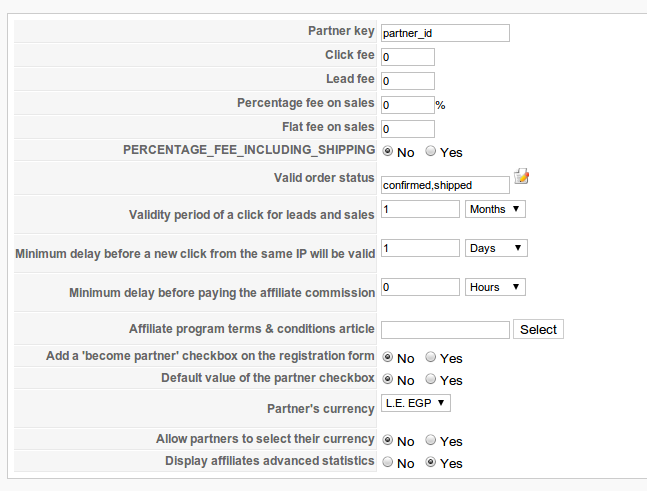
Task: Click the Percentage fee on sales field
Action: [408, 104]
